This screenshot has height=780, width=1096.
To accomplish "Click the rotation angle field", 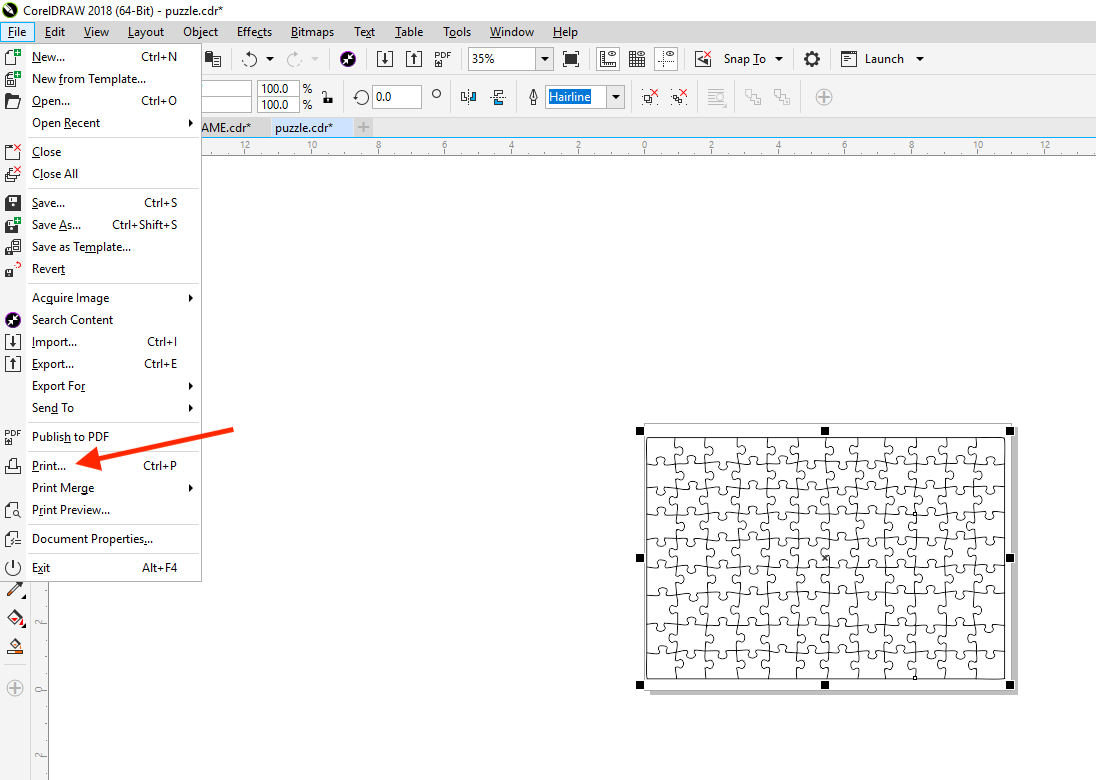I will [x=397, y=97].
